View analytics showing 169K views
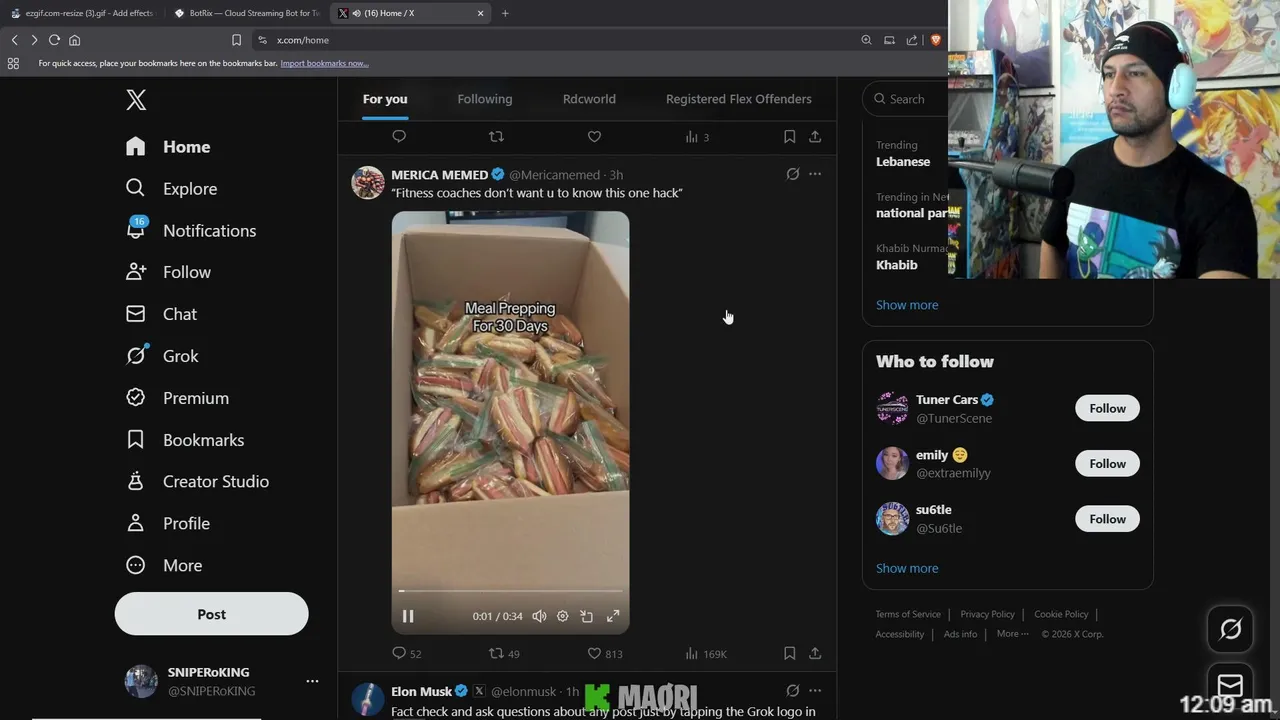1280x720 pixels. pos(705,653)
